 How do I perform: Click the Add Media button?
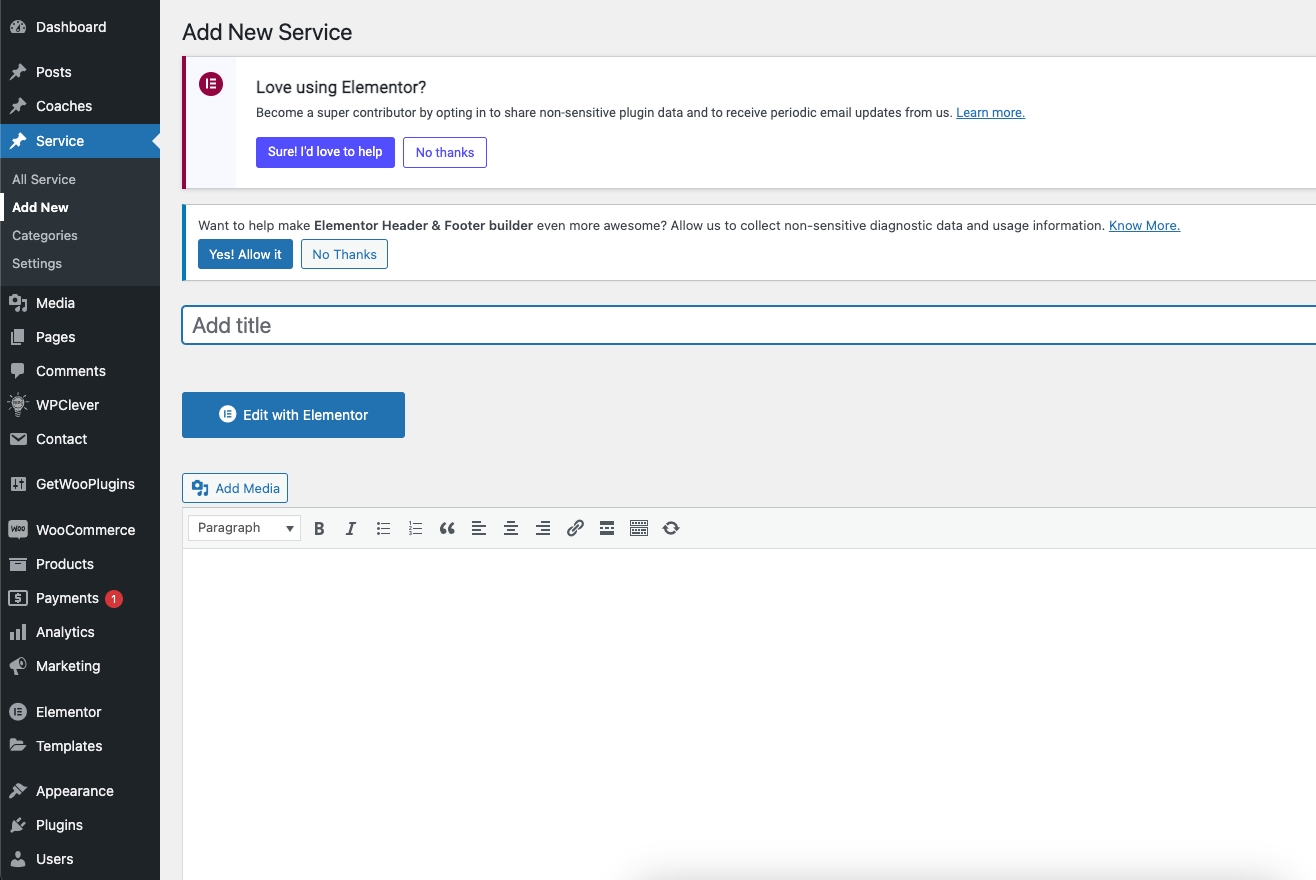235,488
